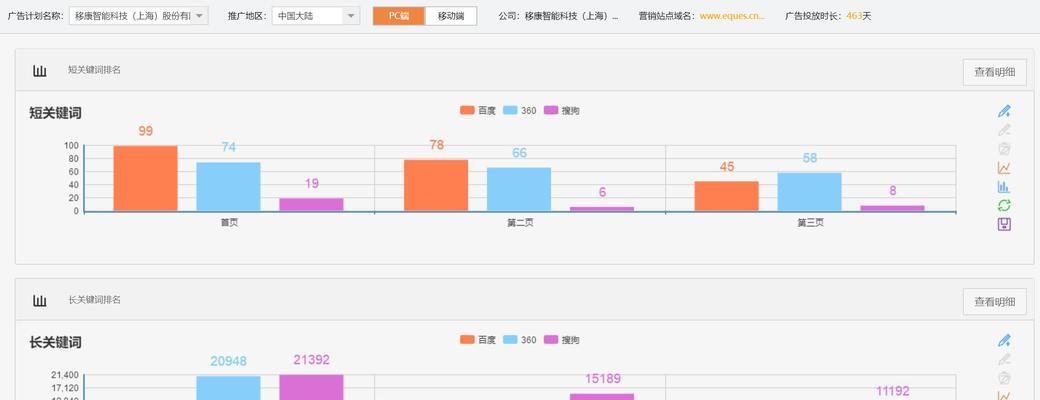This screenshot has width=1040, height=400.
Task: Click the 360 首页 bar showing 74
Action: (228, 187)
